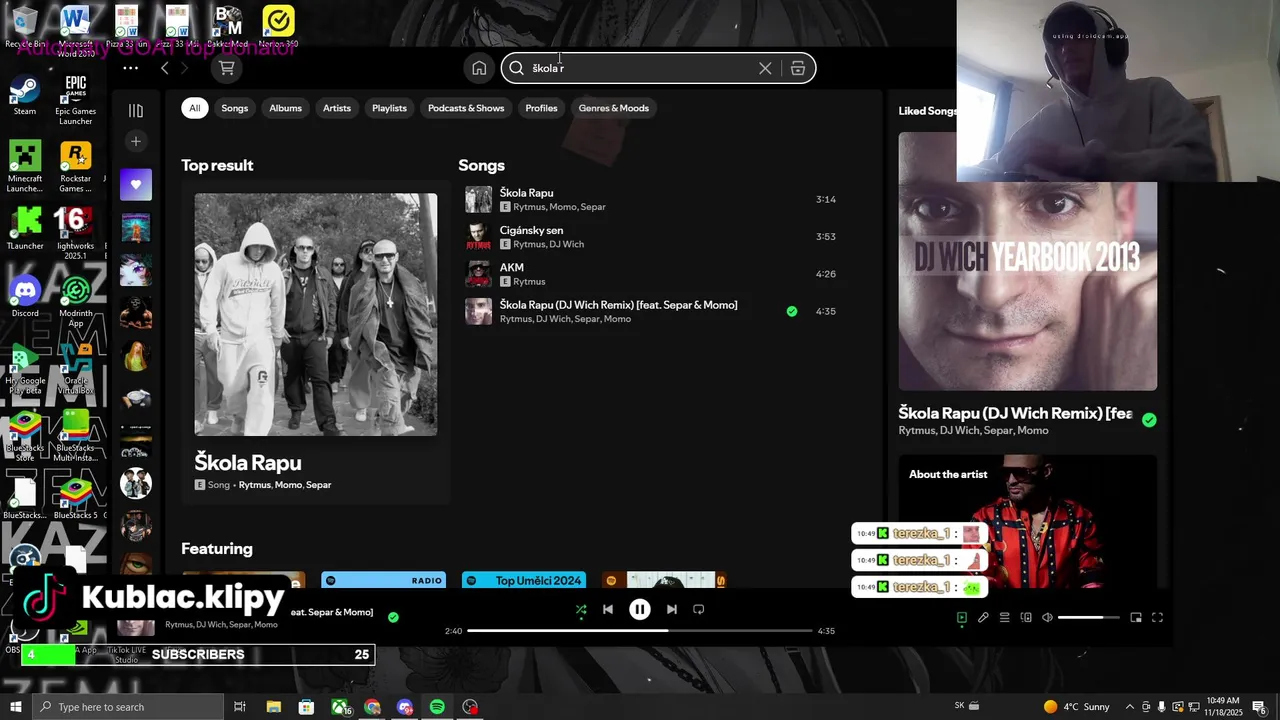The height and width of the screenshot is (720, 1280).
Task: Toggle the green saved checkmark on the DJ Wich Remix row
Action: (792, 311)
